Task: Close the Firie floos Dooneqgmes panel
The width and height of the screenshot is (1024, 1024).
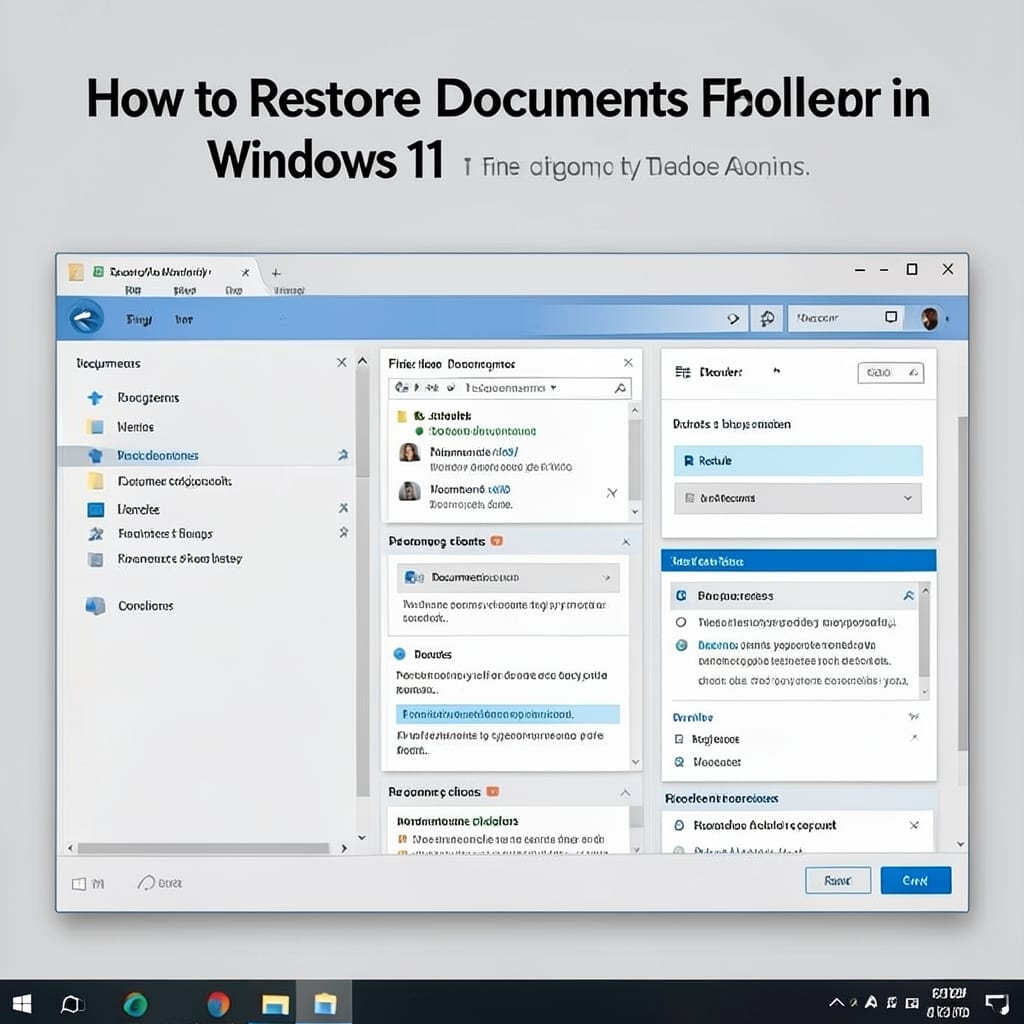Action: 628,362
